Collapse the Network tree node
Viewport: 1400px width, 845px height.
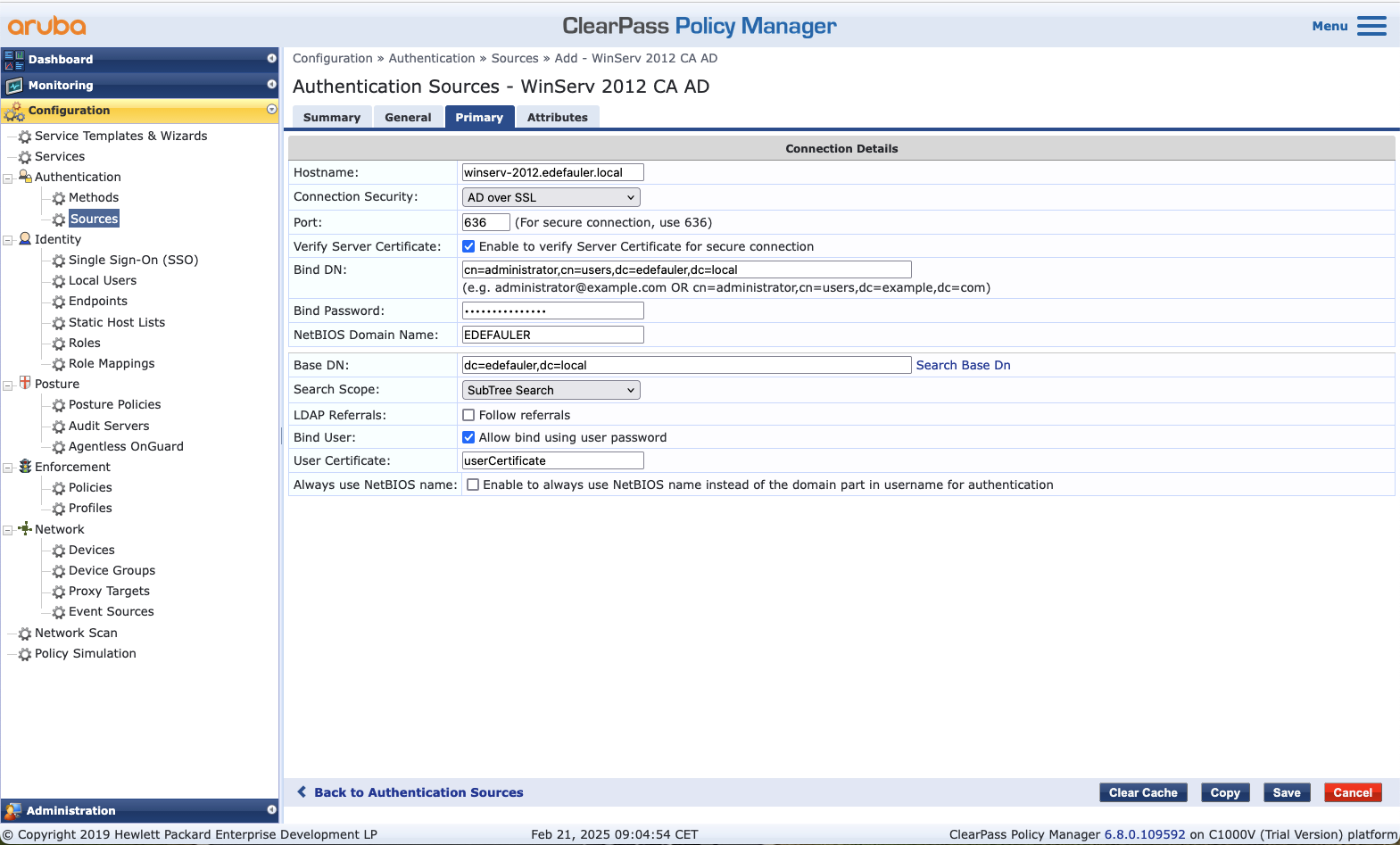[8, 530]
